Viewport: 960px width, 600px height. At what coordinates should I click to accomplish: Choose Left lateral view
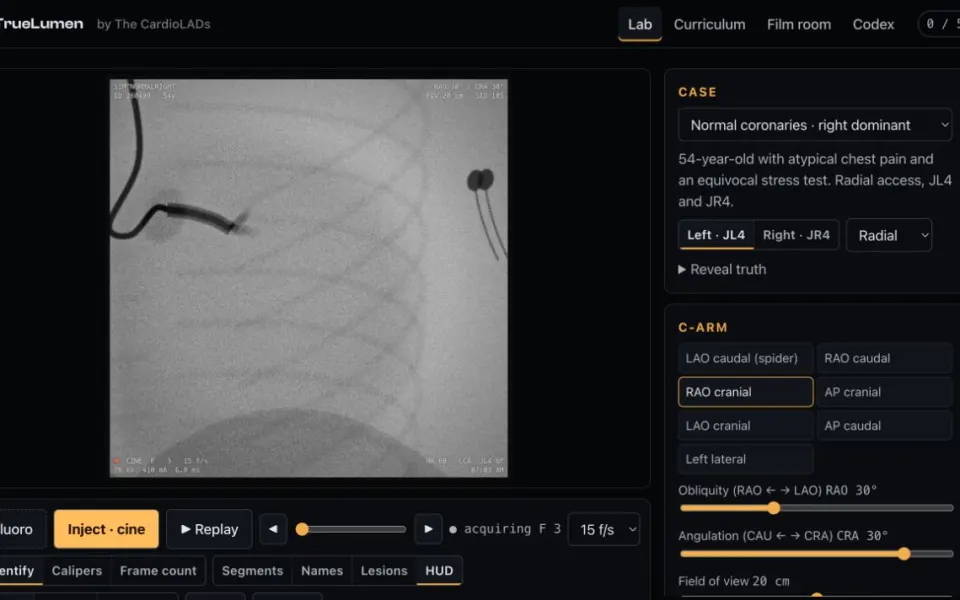click(745, 459)
